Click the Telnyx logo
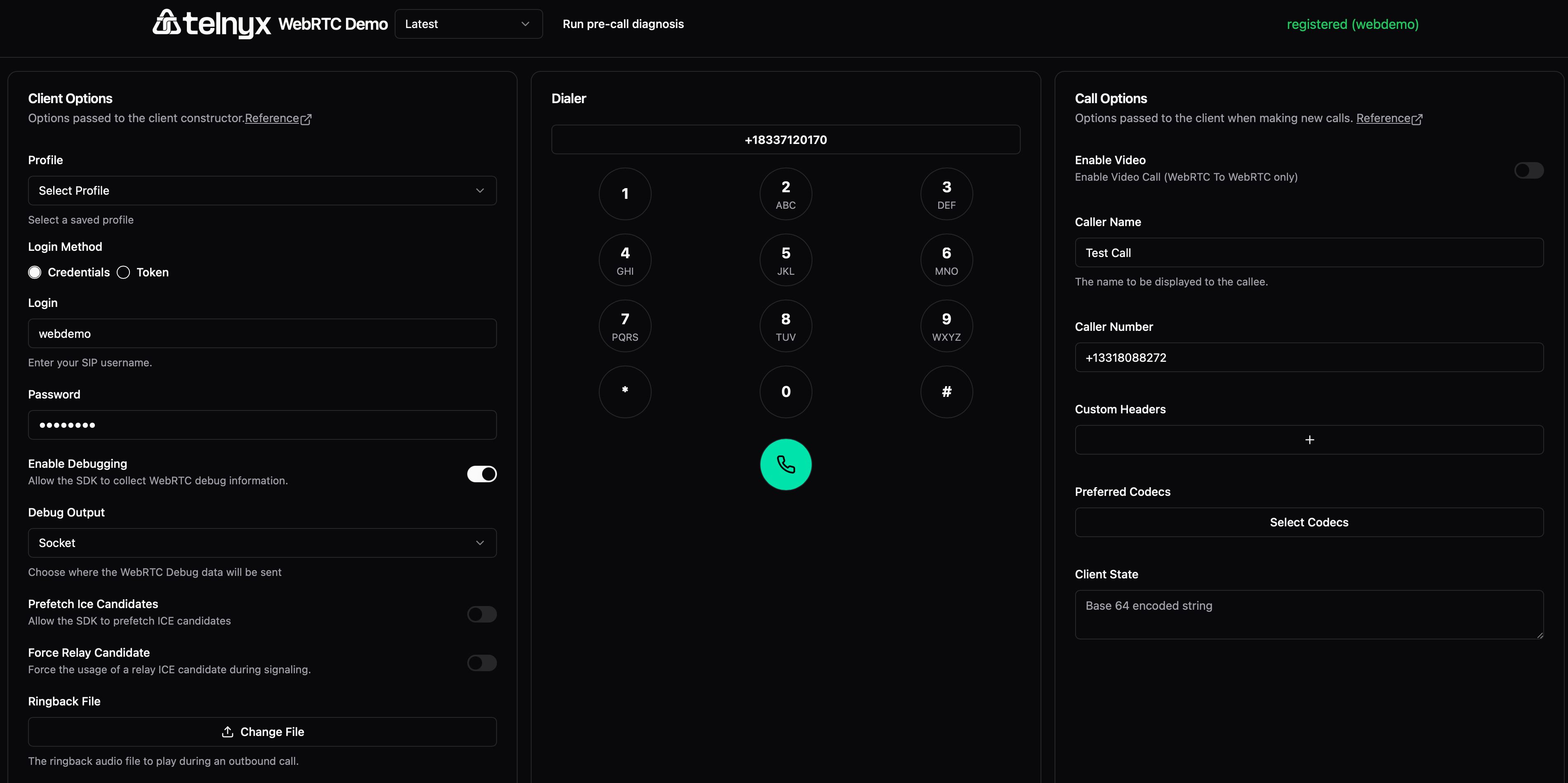1568x783 pixels. [x=211, y=24]
